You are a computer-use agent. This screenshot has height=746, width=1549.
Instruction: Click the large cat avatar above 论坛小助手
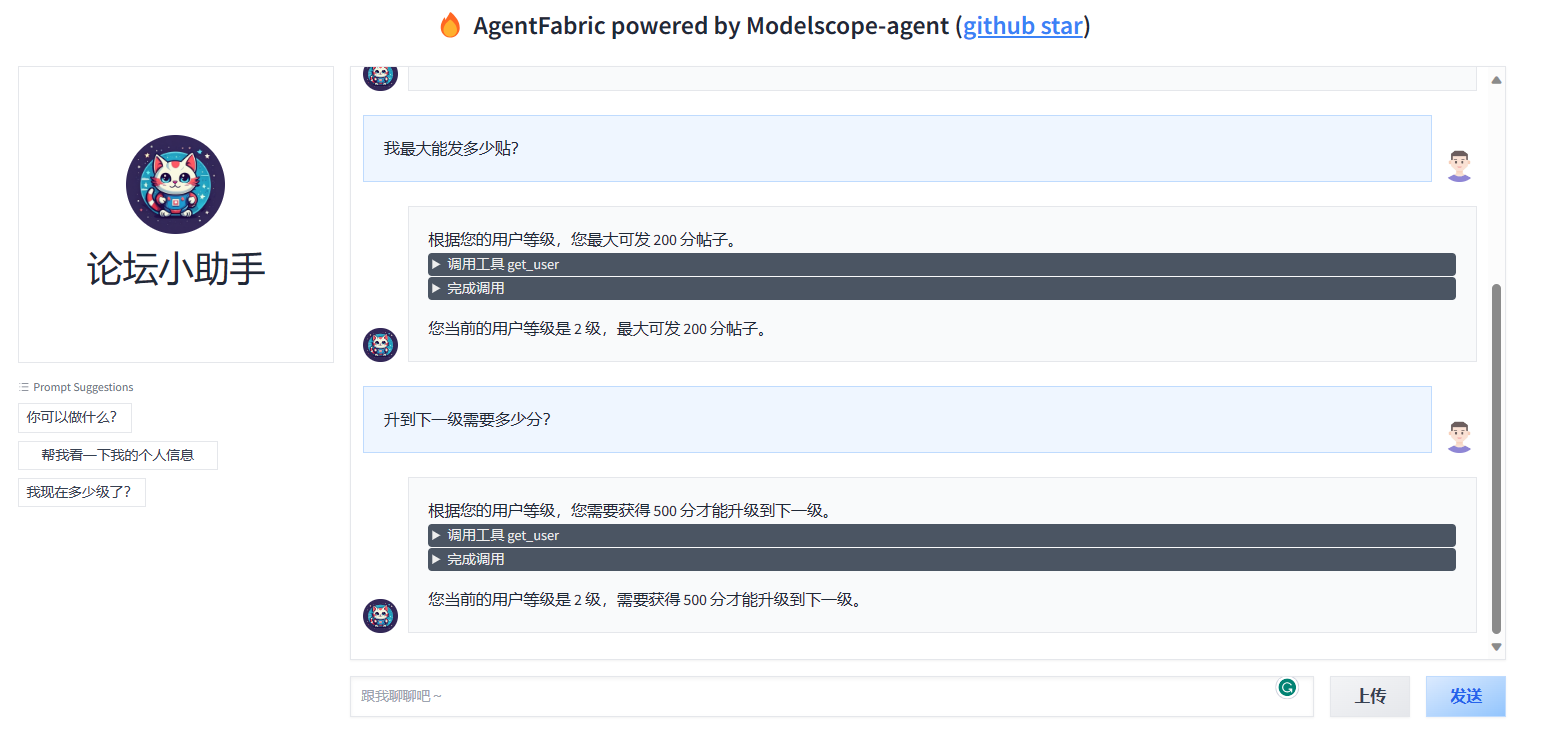pyautogui.click(x=175, y=184)
